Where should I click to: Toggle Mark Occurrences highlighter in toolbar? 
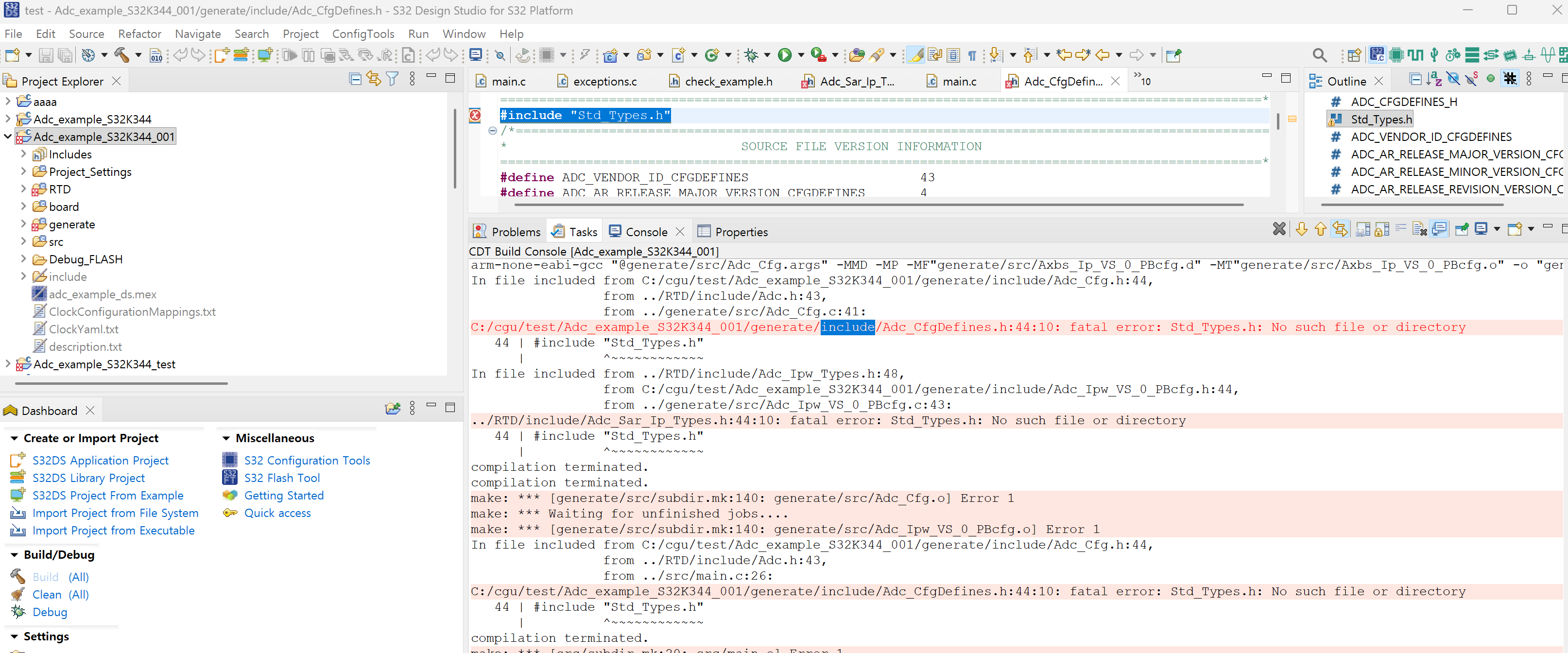[x=915, y=55]
